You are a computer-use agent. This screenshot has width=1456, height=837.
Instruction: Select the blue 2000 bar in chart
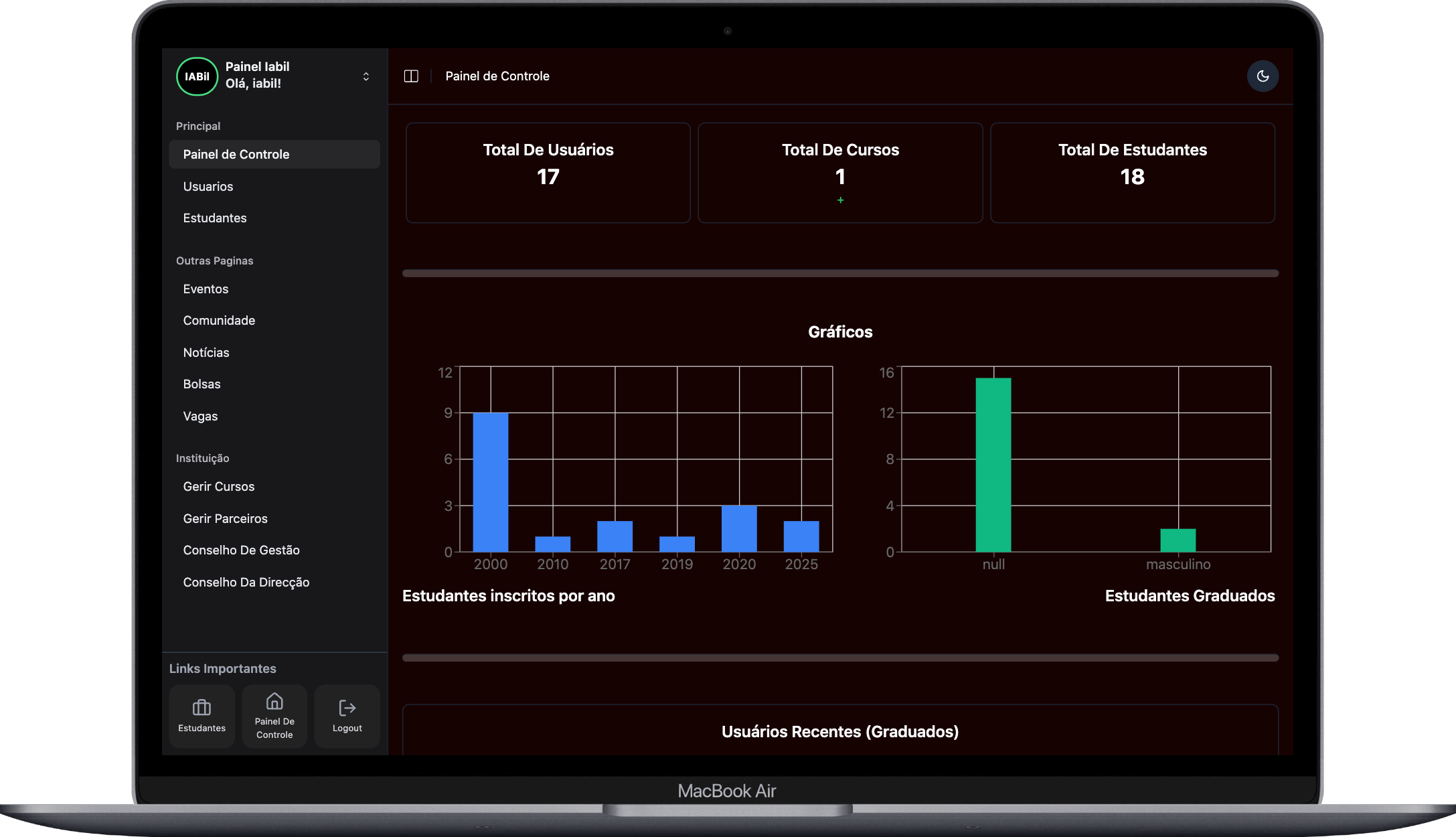tap(491, 482)
